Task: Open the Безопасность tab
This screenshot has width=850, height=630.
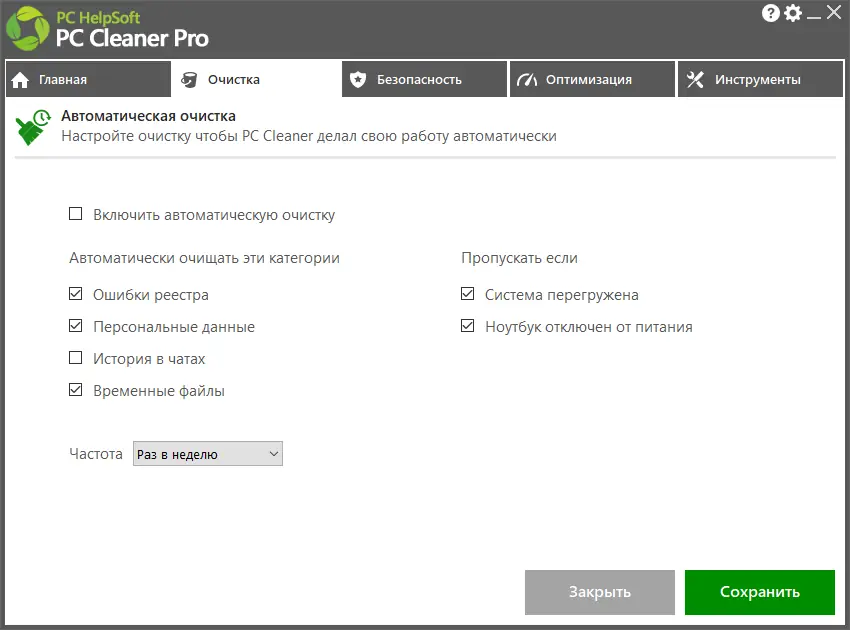Action: (424, 79)
